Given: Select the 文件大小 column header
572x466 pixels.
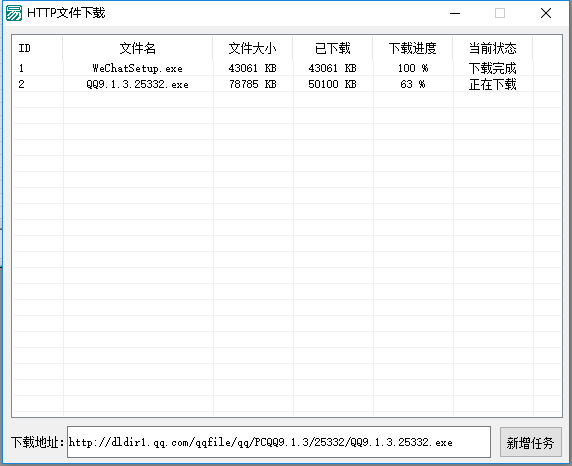Looking at the screenshot, I should pos(252,48).
